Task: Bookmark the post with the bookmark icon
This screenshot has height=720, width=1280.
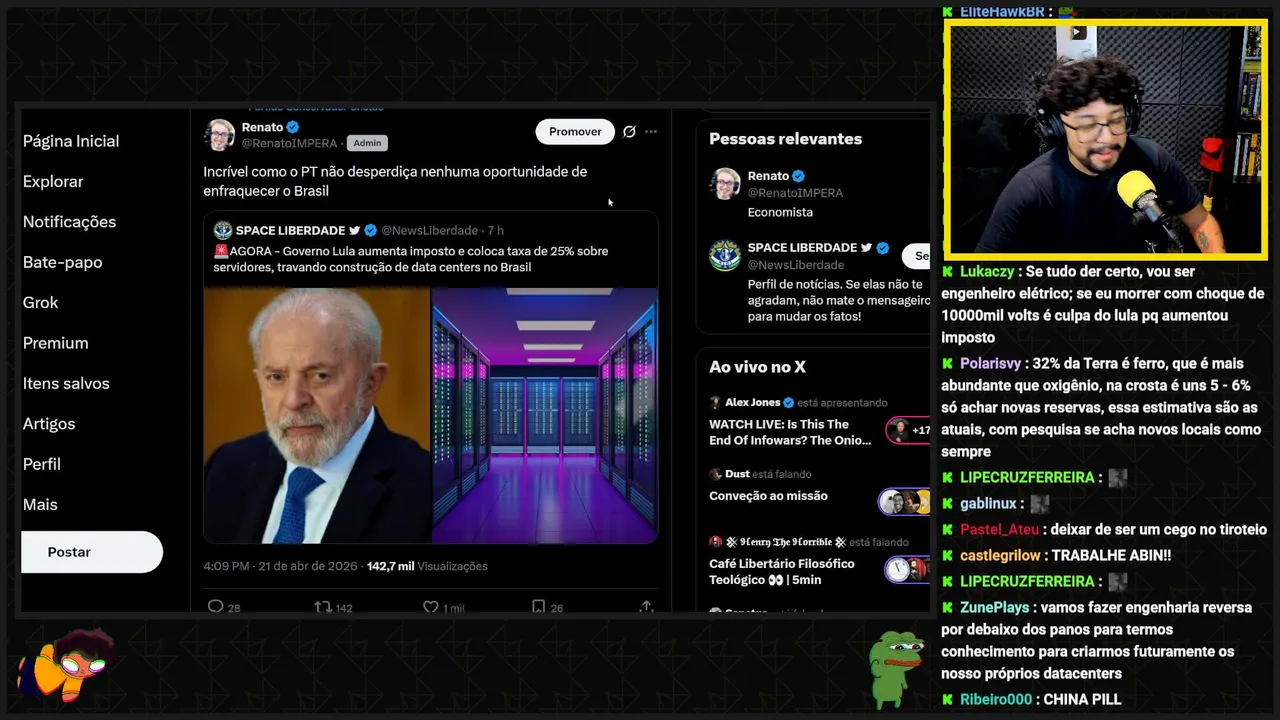Action: click(538, 606)
